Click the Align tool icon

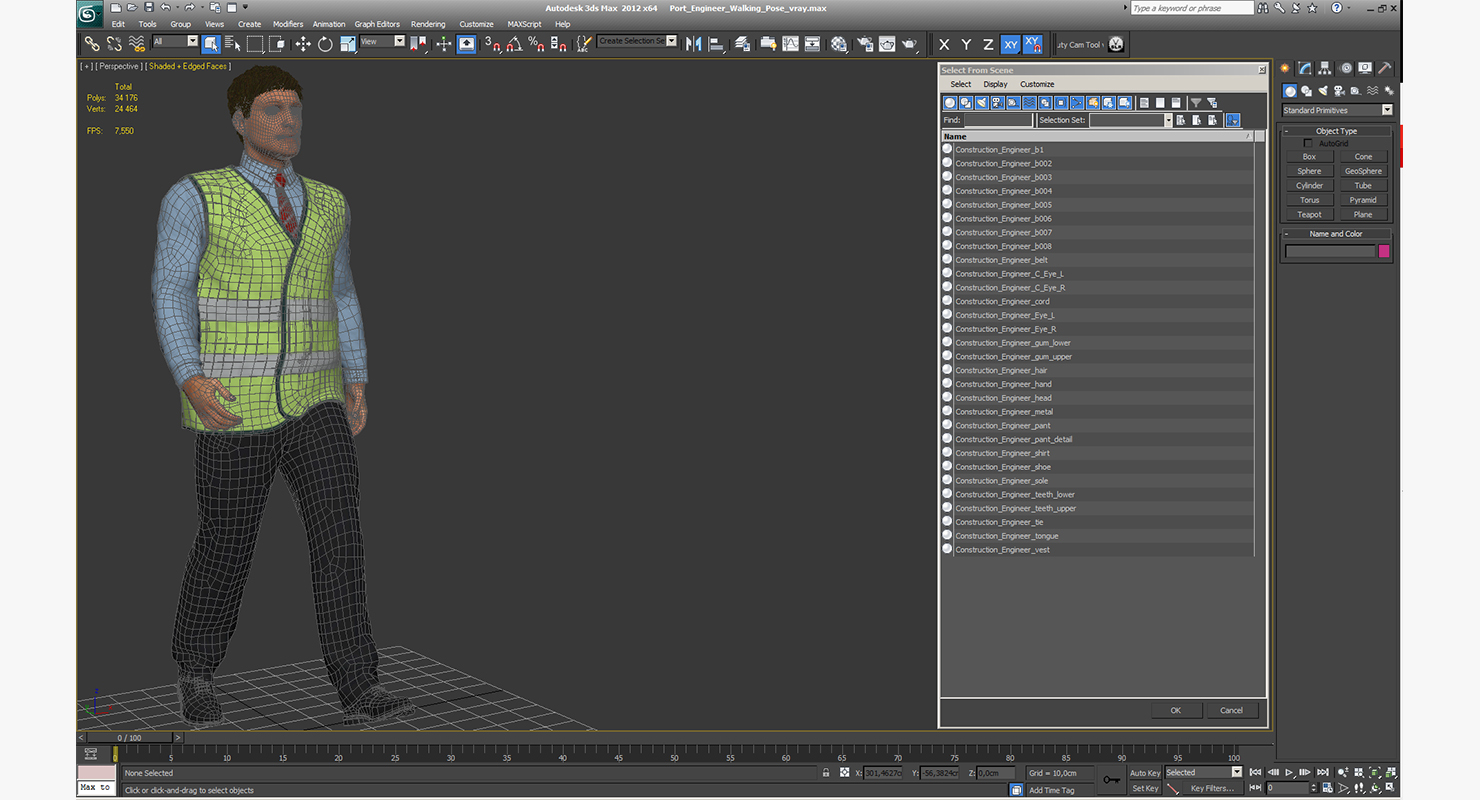pyautogui.click(x=716, y=44)
